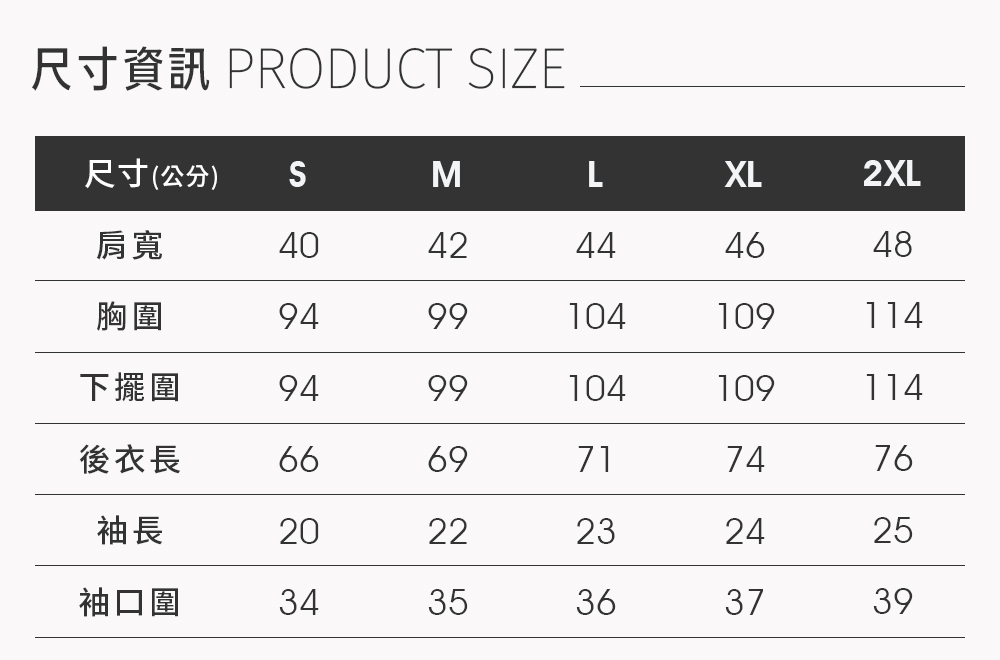Select sleeve length value 22 for M
This screenshot has width=1000, height=660.
point(448,531)
